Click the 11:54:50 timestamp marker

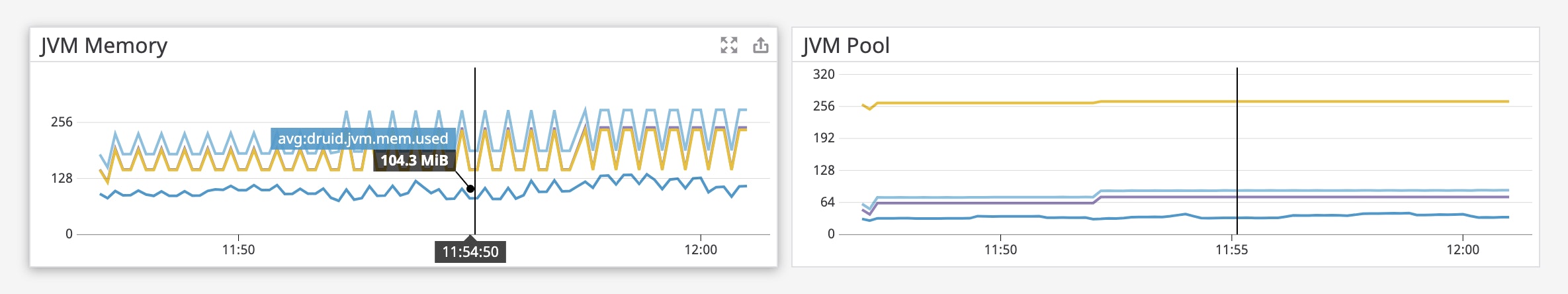click(x=470, y=252)
